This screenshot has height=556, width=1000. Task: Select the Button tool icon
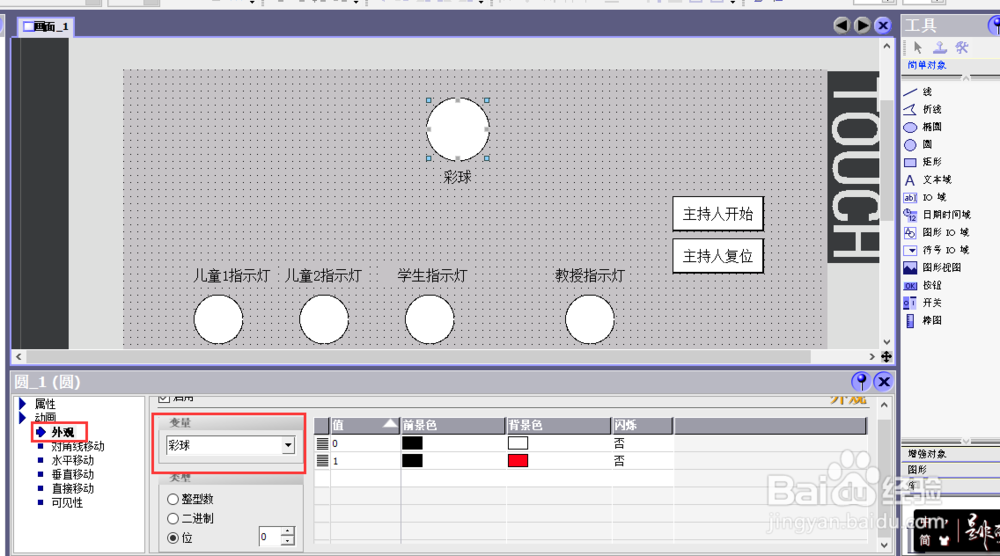pyautogui.click(x=910, y=286)
